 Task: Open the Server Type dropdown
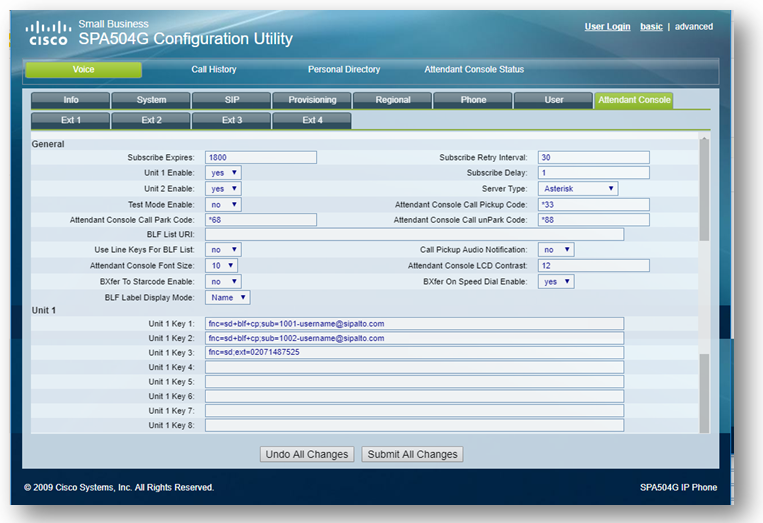(x=578, y=189)
